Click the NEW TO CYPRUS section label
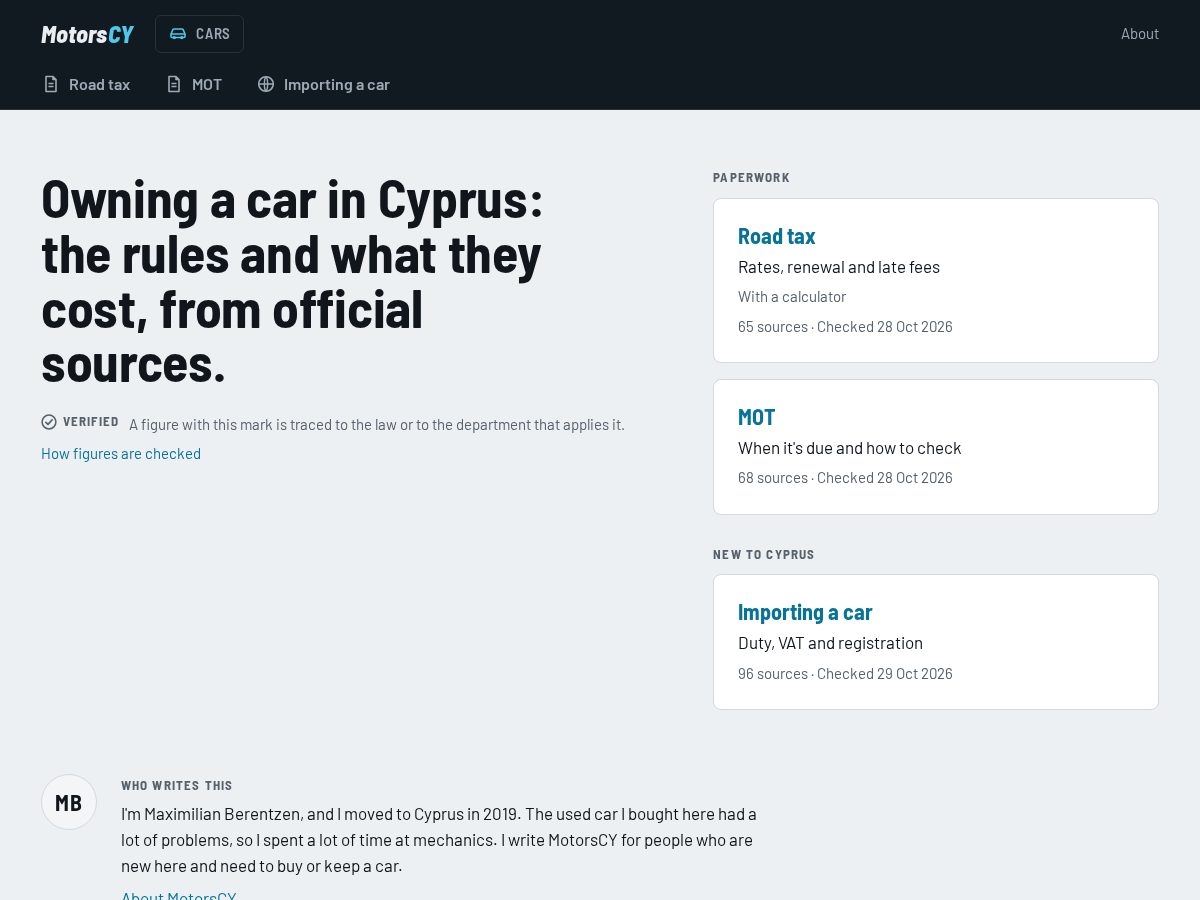Screen dimensions: 1200x900 pos(764,555)
